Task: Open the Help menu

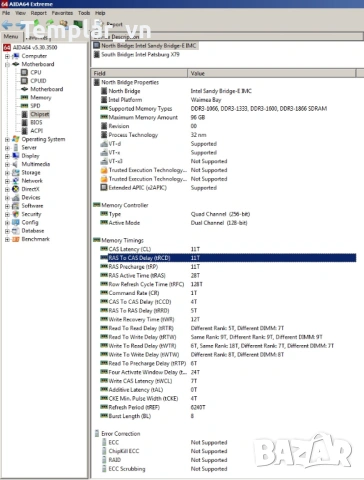Action: [100, 13]
